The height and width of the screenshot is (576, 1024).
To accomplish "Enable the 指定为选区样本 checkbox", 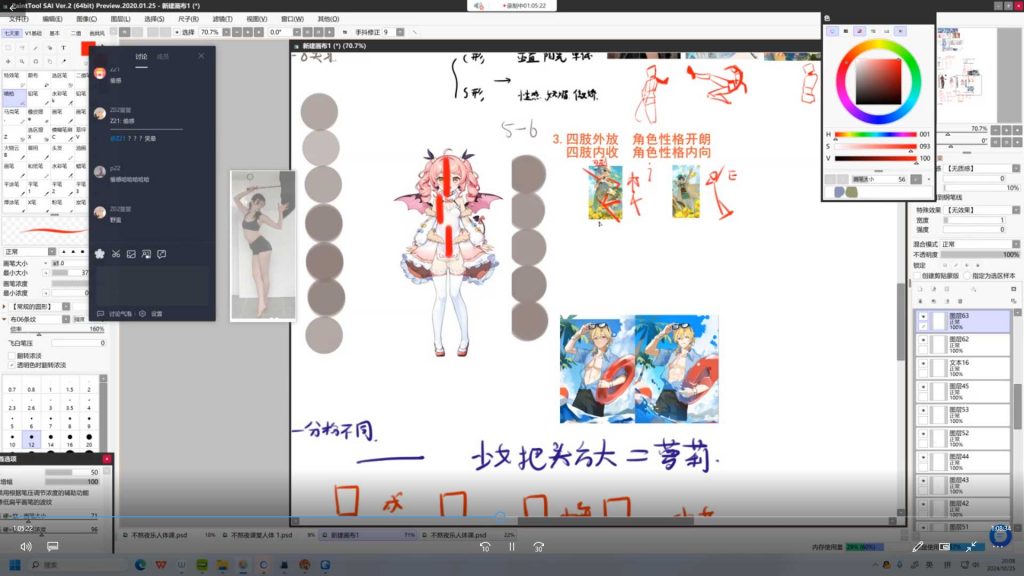I will (967, 275).
